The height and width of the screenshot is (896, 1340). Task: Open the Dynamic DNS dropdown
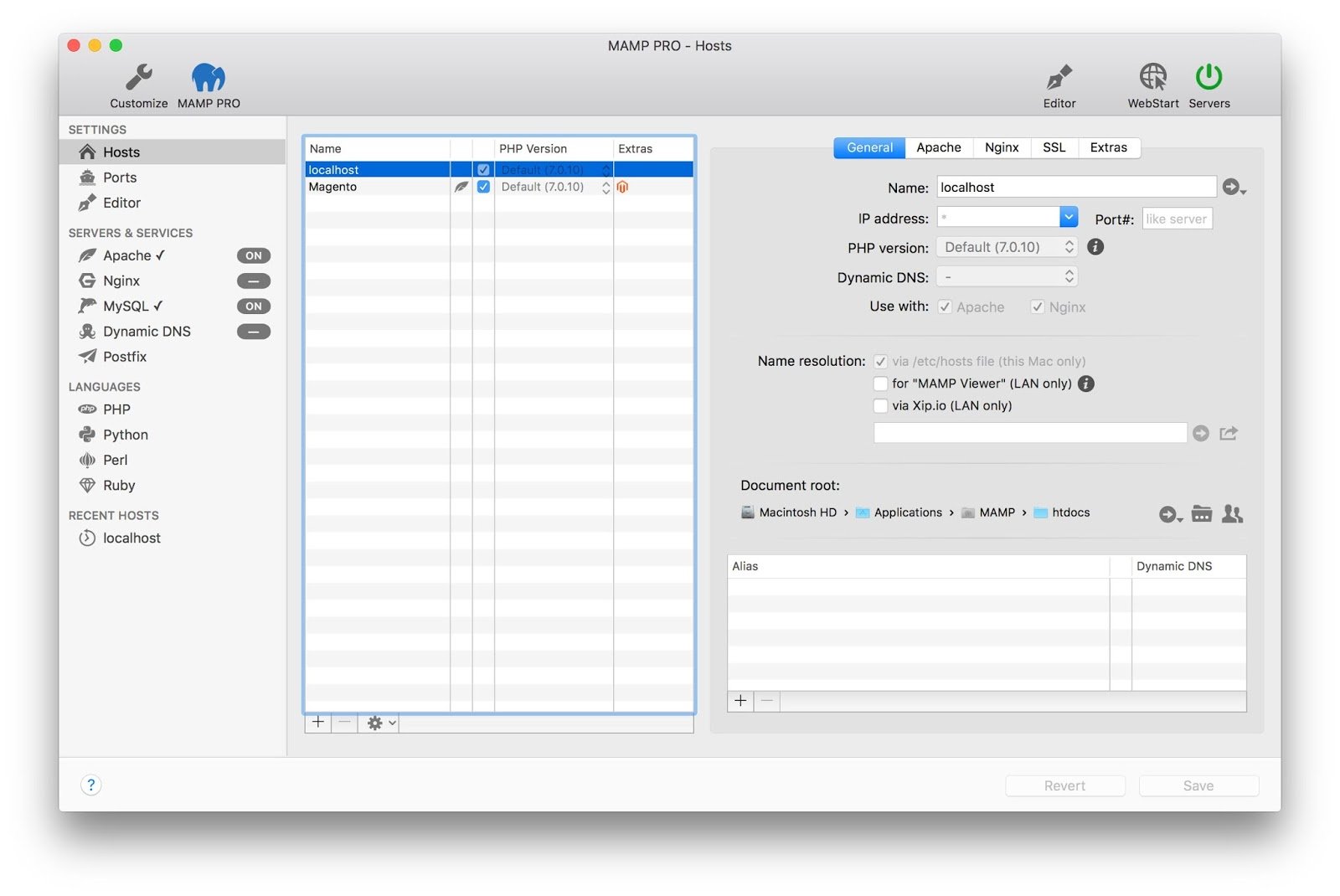(1007, 276)
